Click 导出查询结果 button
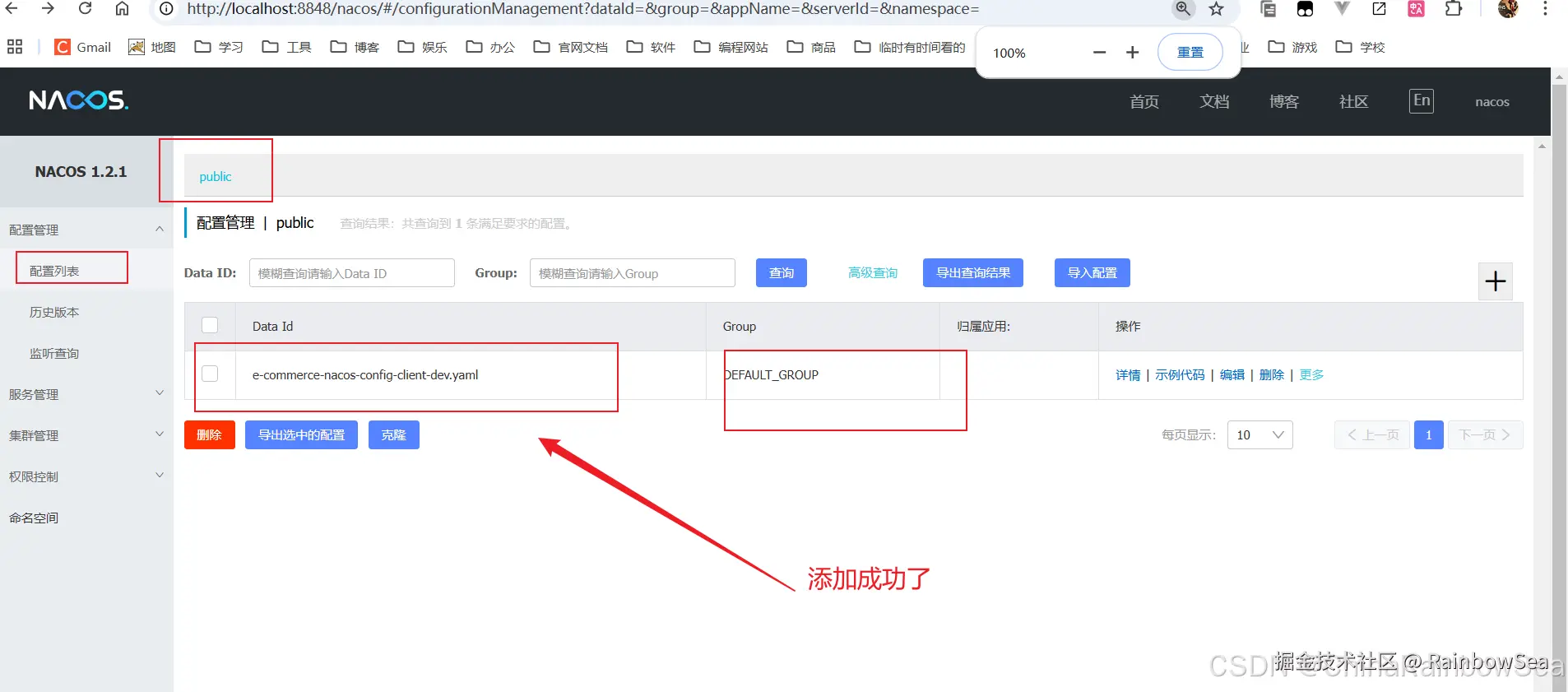The height and width of the screenshot is (692, 1568). point(973,273)
